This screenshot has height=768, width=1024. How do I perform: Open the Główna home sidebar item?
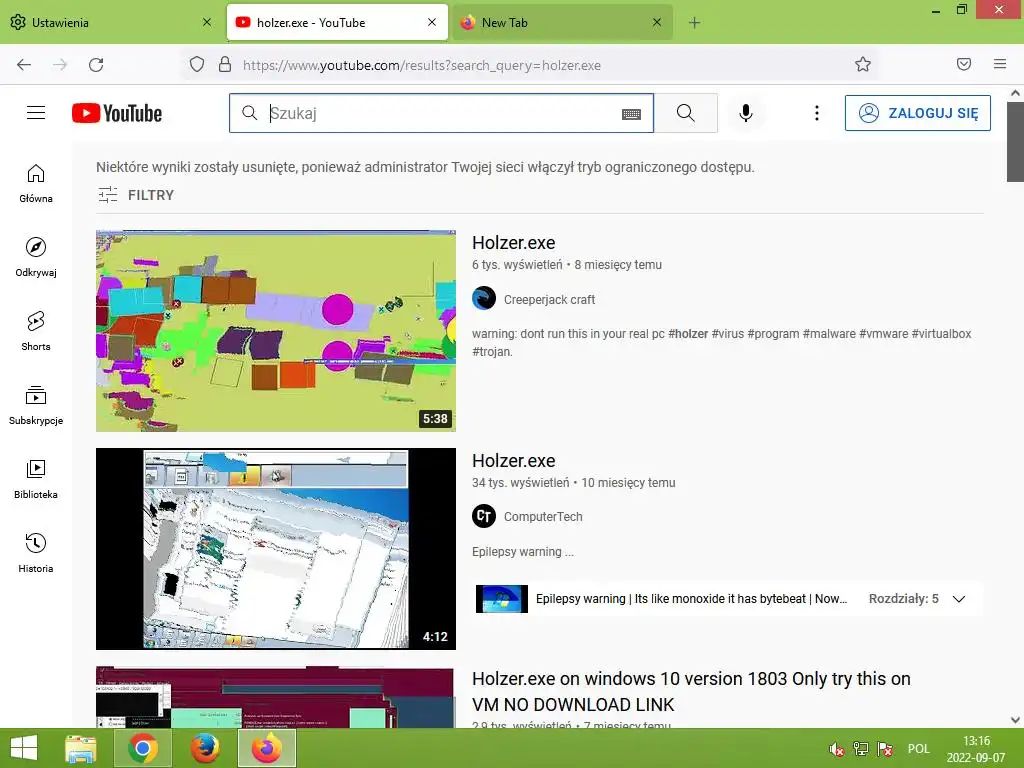click(x=36, y=184)
